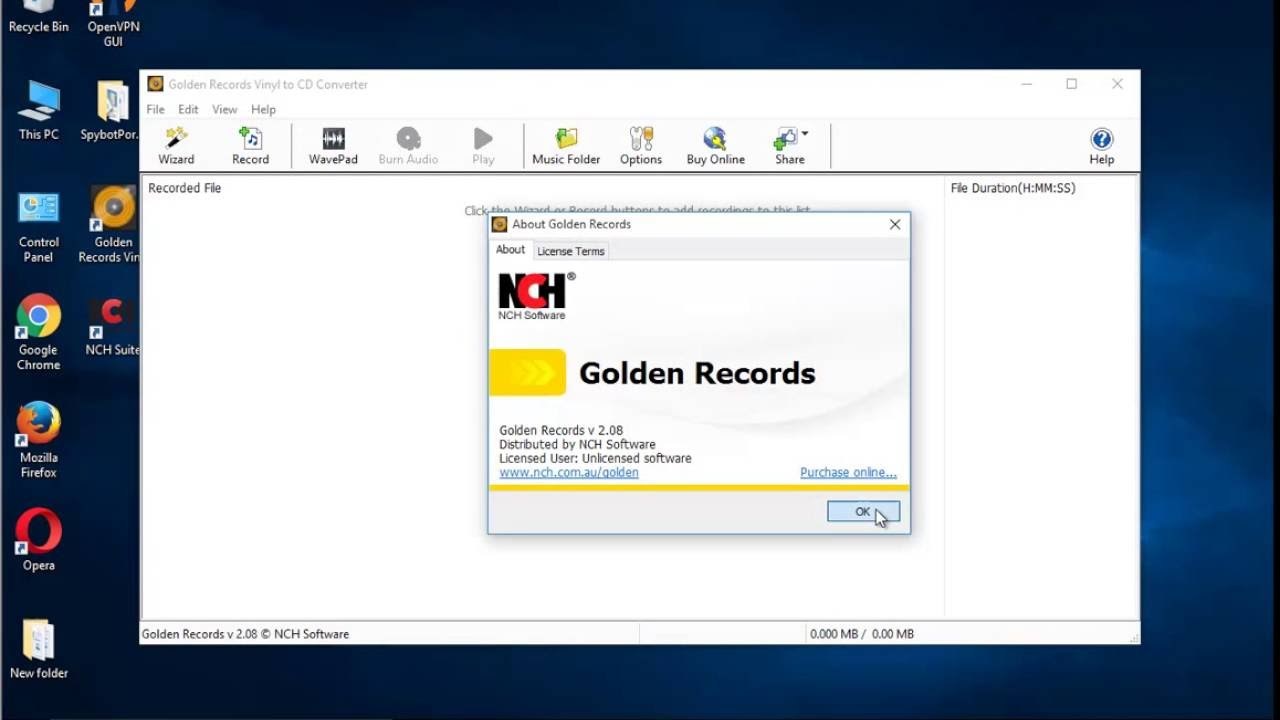
Task: Select the Opera desktop icon
Action: [39, 541]
